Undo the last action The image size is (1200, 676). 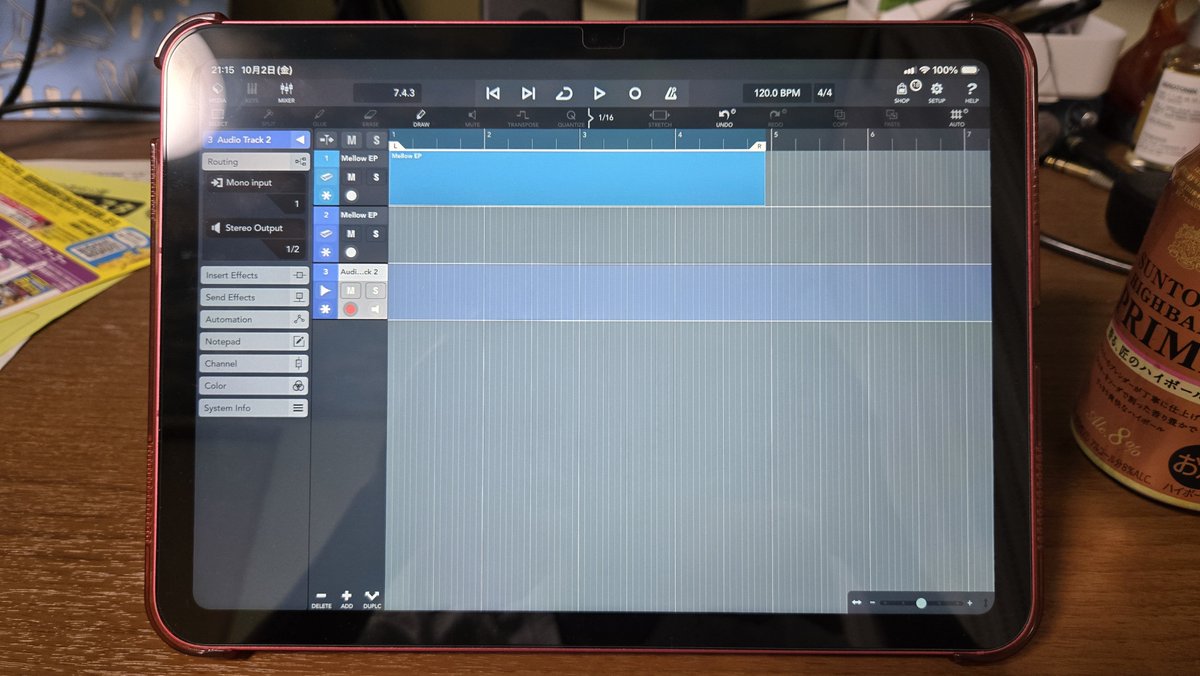(x=725, y=118)
